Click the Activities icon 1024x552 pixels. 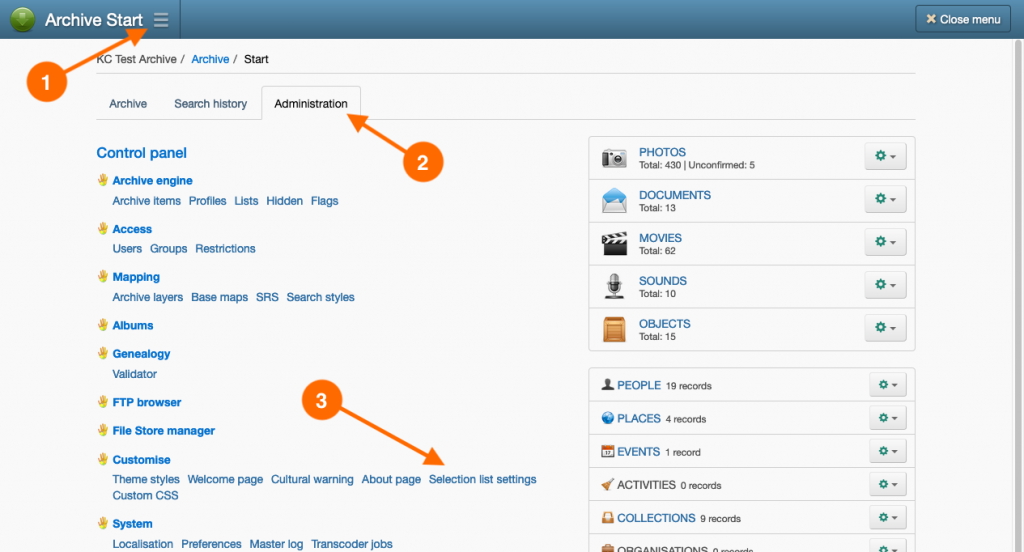pos(607,485)
